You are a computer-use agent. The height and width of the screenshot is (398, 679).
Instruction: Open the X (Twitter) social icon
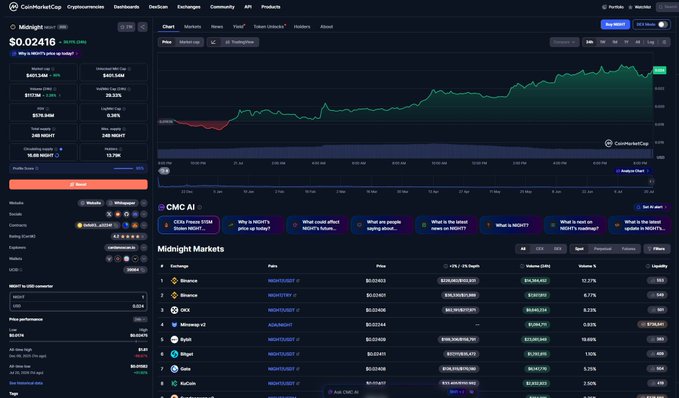[x=109, y=214]
